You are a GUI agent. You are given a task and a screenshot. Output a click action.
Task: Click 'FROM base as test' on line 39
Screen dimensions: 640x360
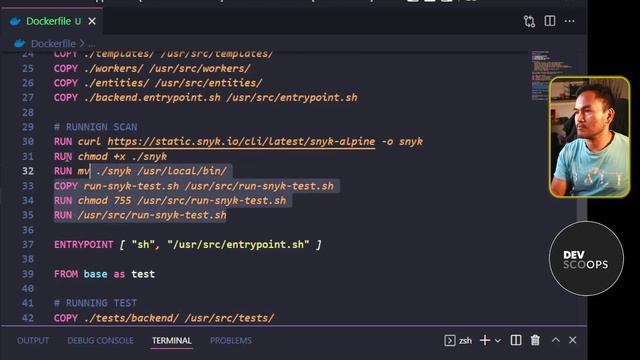(x=104, y=274)
